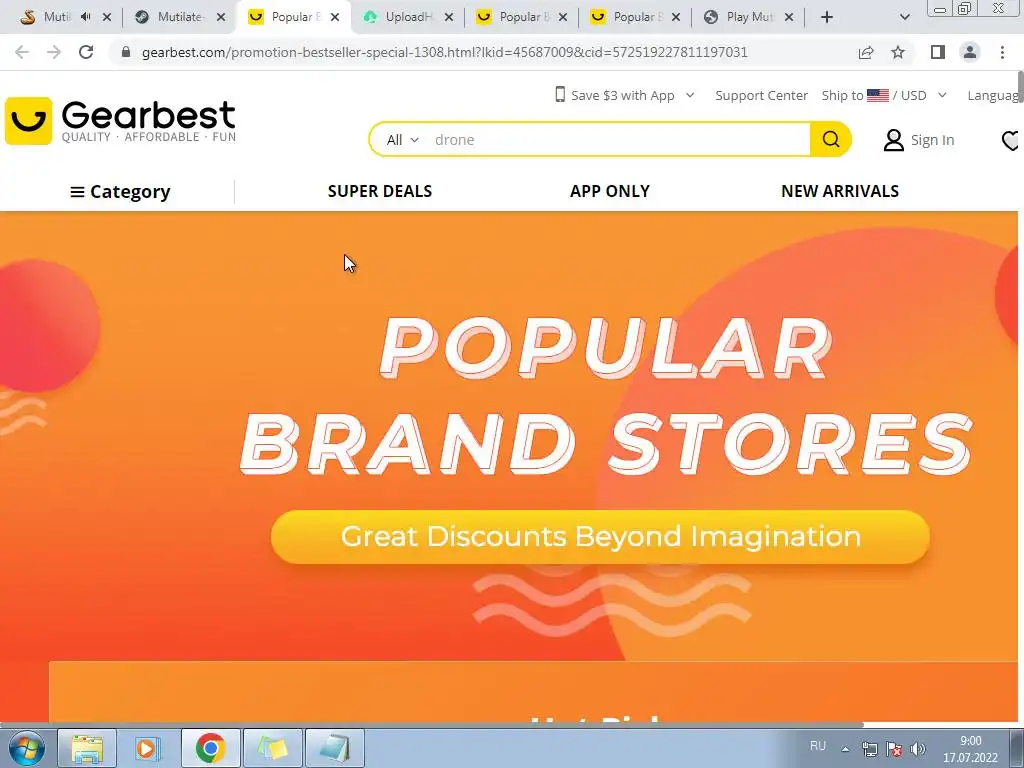1024x768 pixels.
Task: Expand the Save $3 with App dropdown
Action: pyautogui.click(x=624, y=95)
